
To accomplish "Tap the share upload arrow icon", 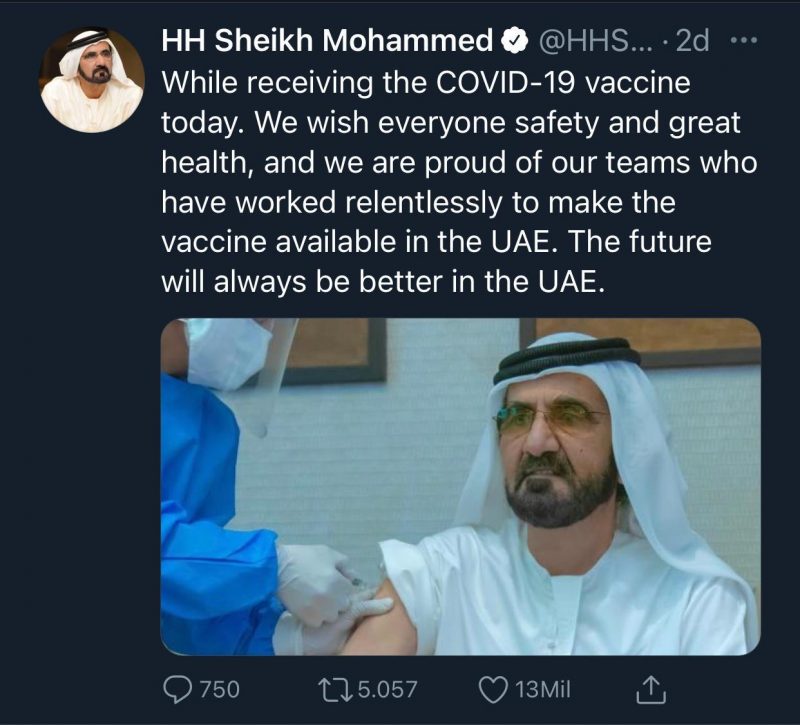I will (x=650, y=689).
